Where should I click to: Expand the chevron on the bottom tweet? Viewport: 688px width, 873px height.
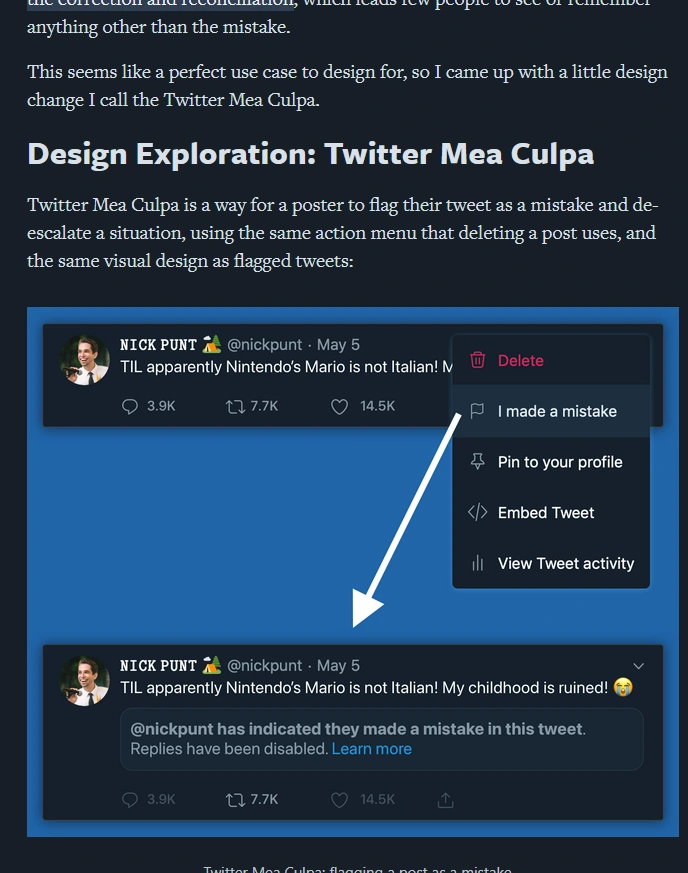point(638,665)
